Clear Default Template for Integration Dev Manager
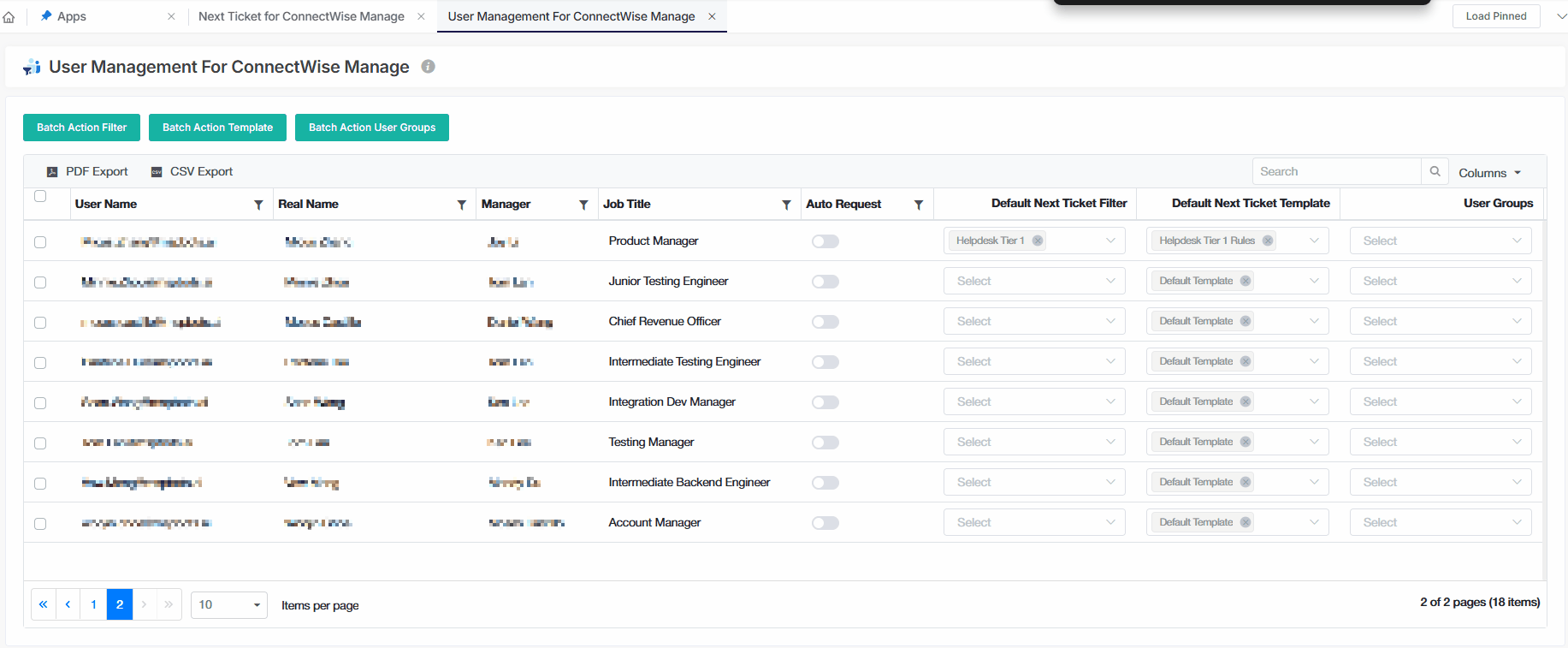 click(1246, 401)
